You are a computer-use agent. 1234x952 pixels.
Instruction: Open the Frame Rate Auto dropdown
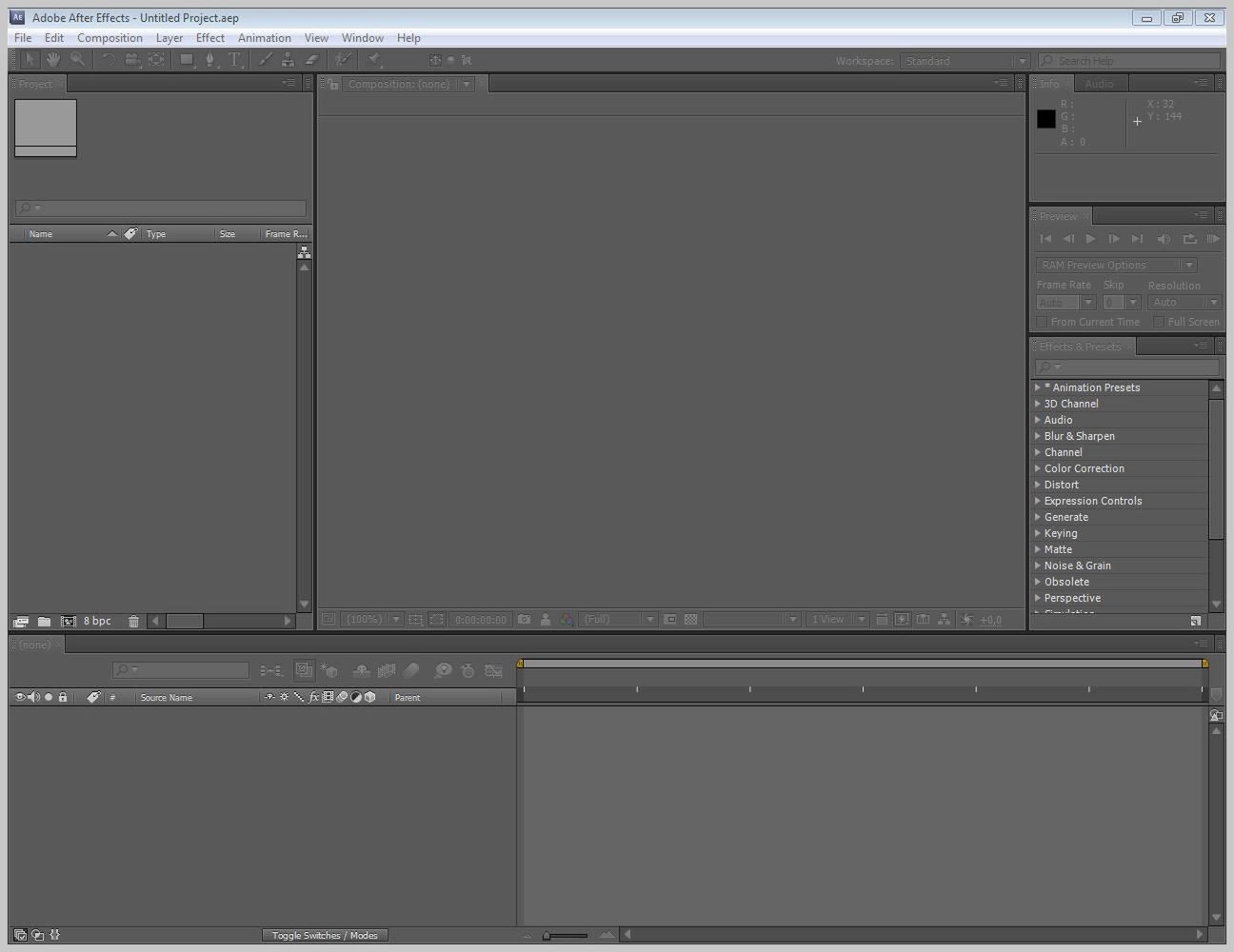pyautogui.click(x=1066, y=302)
